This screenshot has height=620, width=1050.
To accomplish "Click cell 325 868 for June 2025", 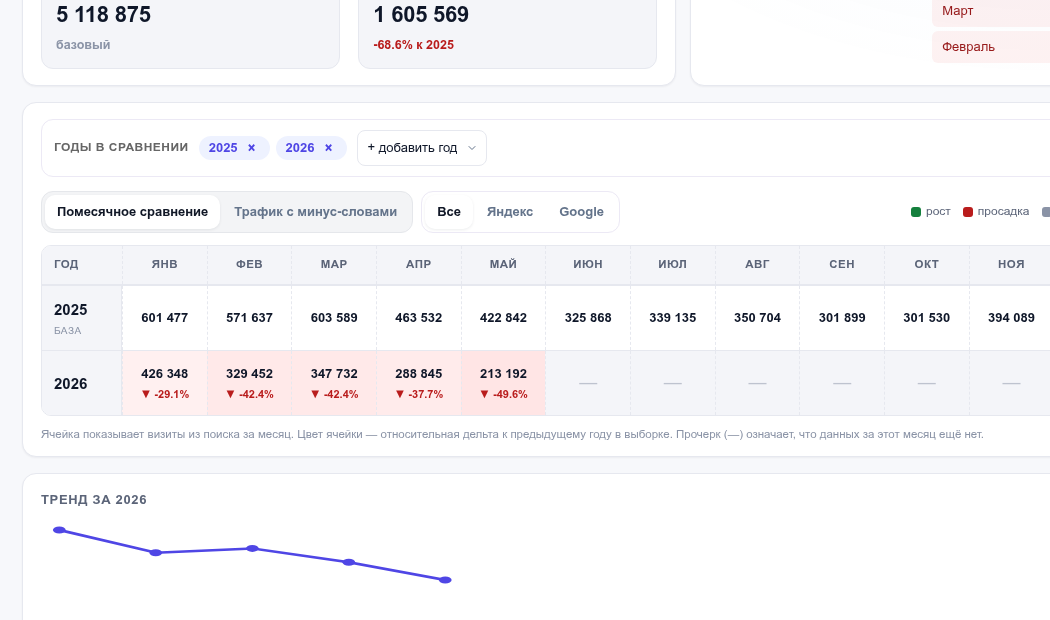I will (588, 318).
